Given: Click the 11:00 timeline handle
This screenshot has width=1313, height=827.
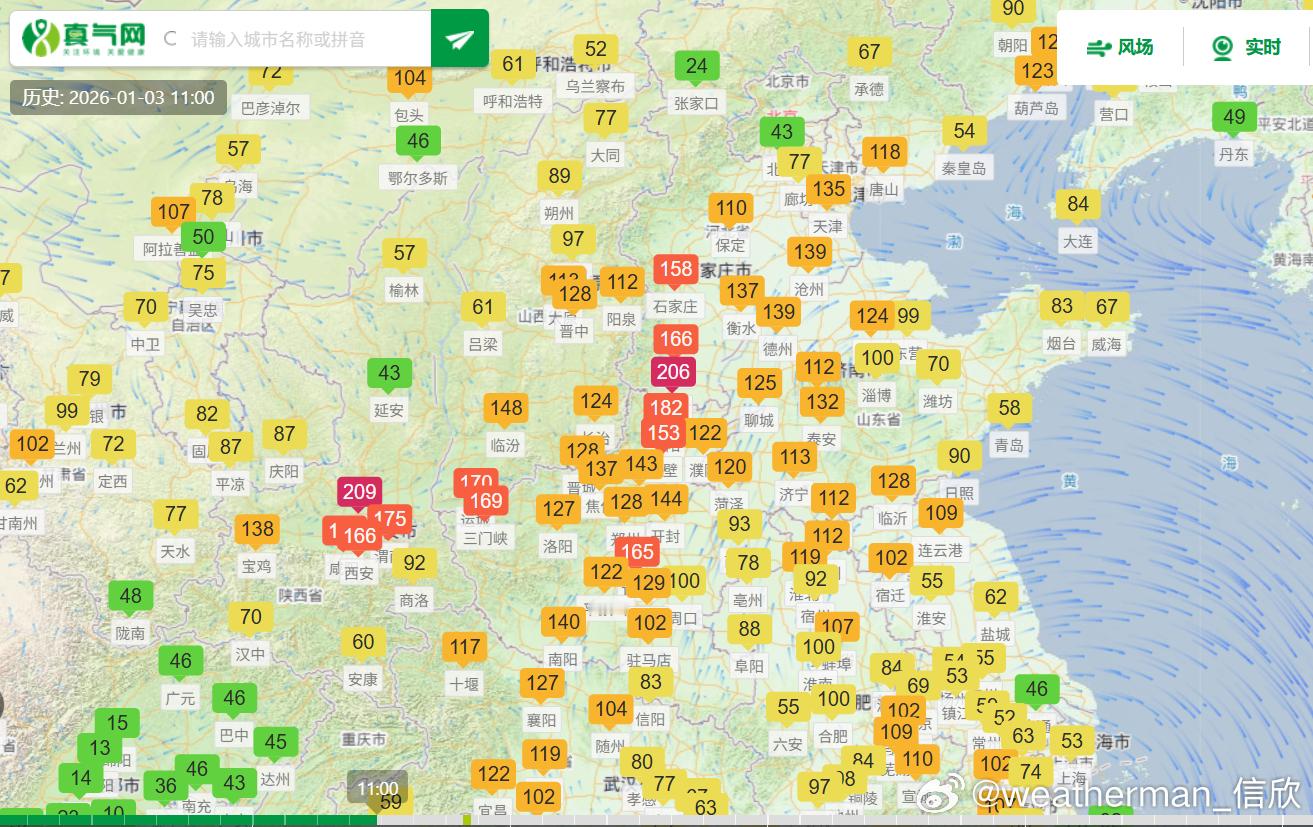Looking at the screenshot, I should click(x=377, y=788).
